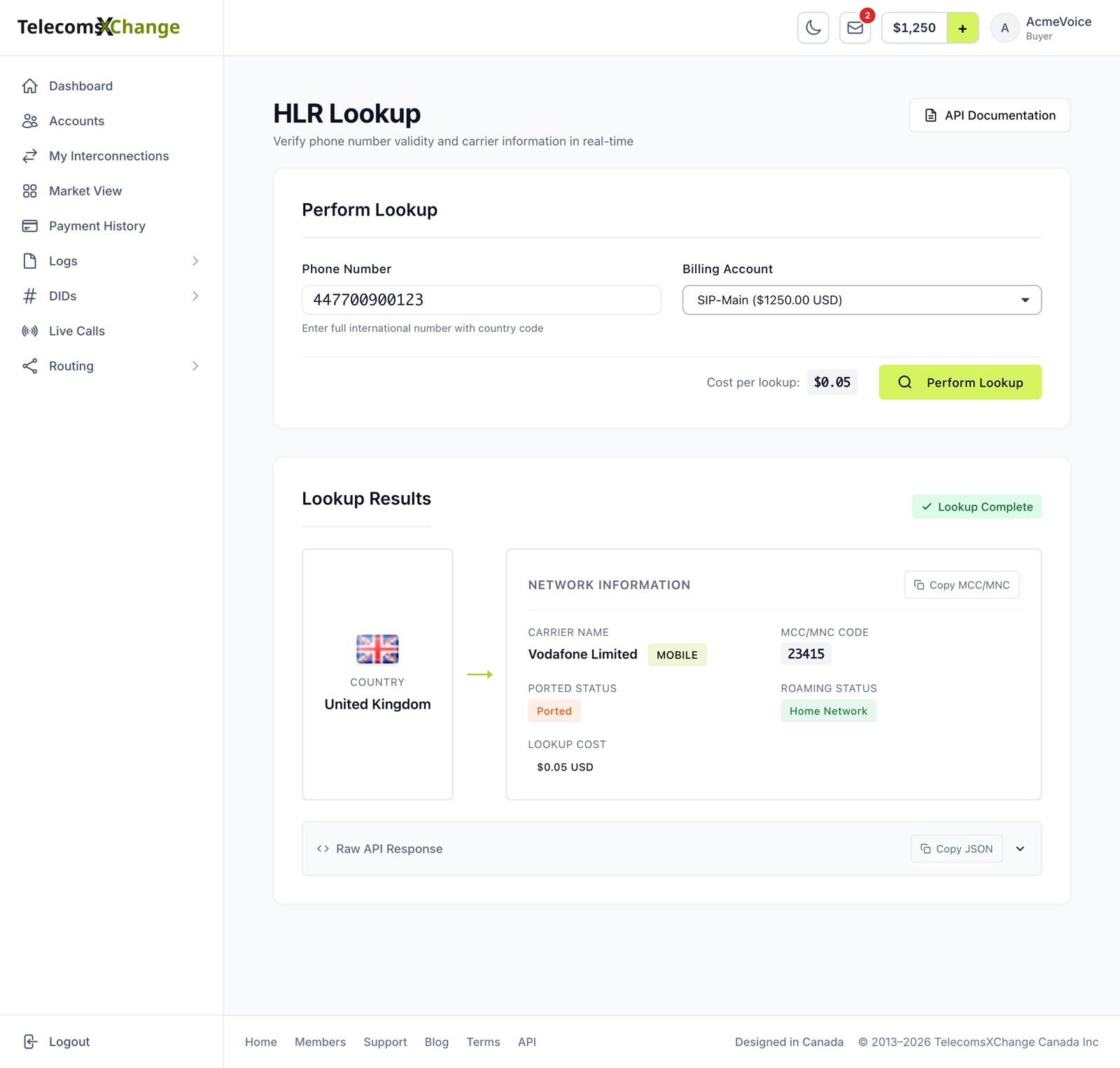Expand the DIDs submenu chevron
This screenshot has height=1068, width=1120.
(x=195, y=296)
